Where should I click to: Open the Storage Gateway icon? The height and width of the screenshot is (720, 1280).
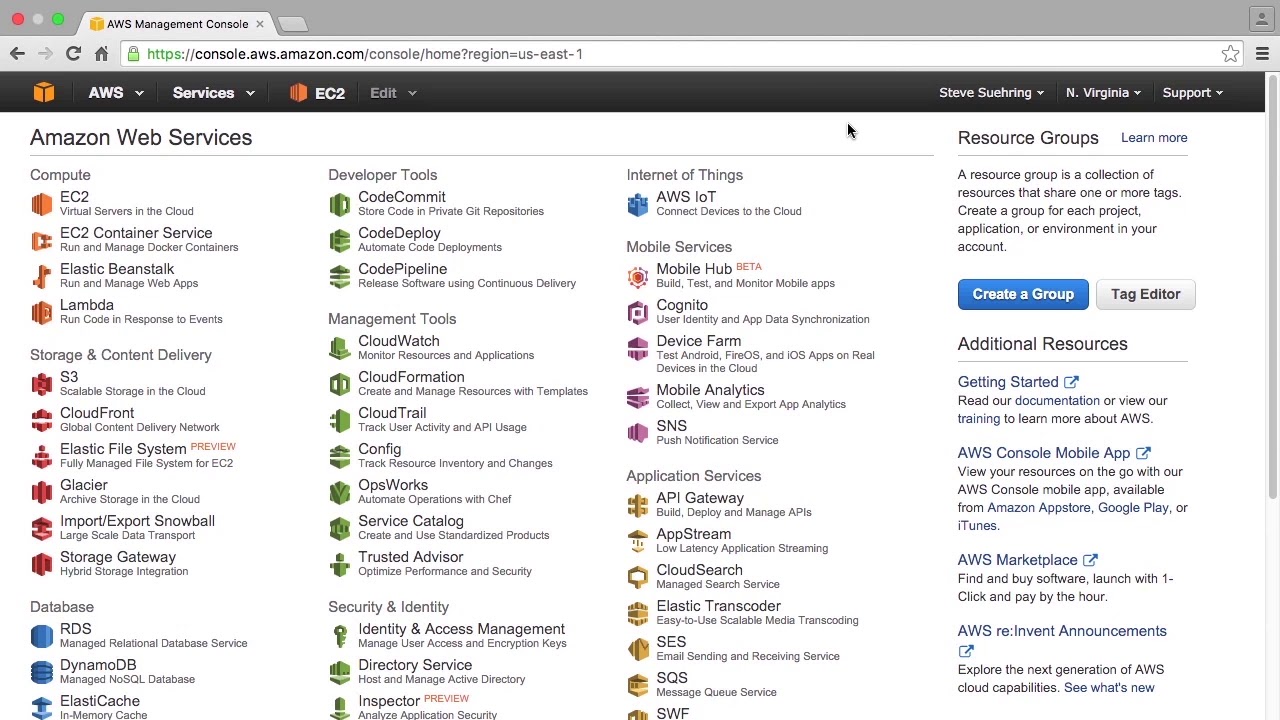click(x=41, y=564)
